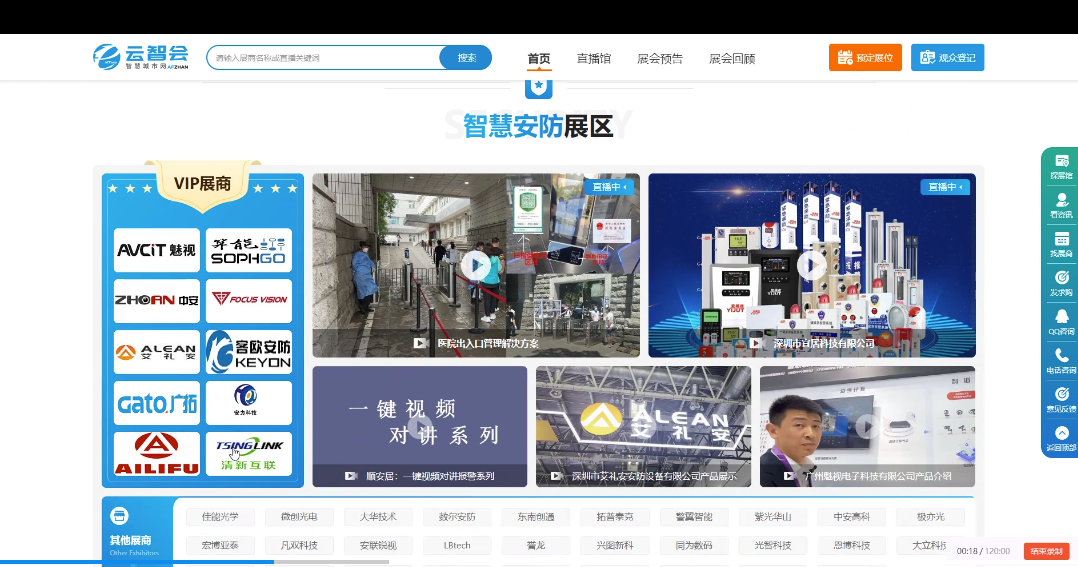Click the 其他展商 store icon
The height and width of the screenshot is (567, 1078).
[119, 515]
